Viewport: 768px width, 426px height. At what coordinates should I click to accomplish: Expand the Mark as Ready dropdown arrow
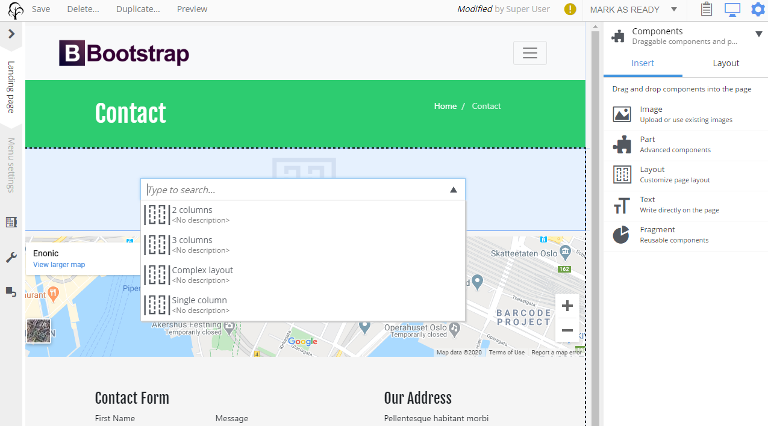[674, 9]
